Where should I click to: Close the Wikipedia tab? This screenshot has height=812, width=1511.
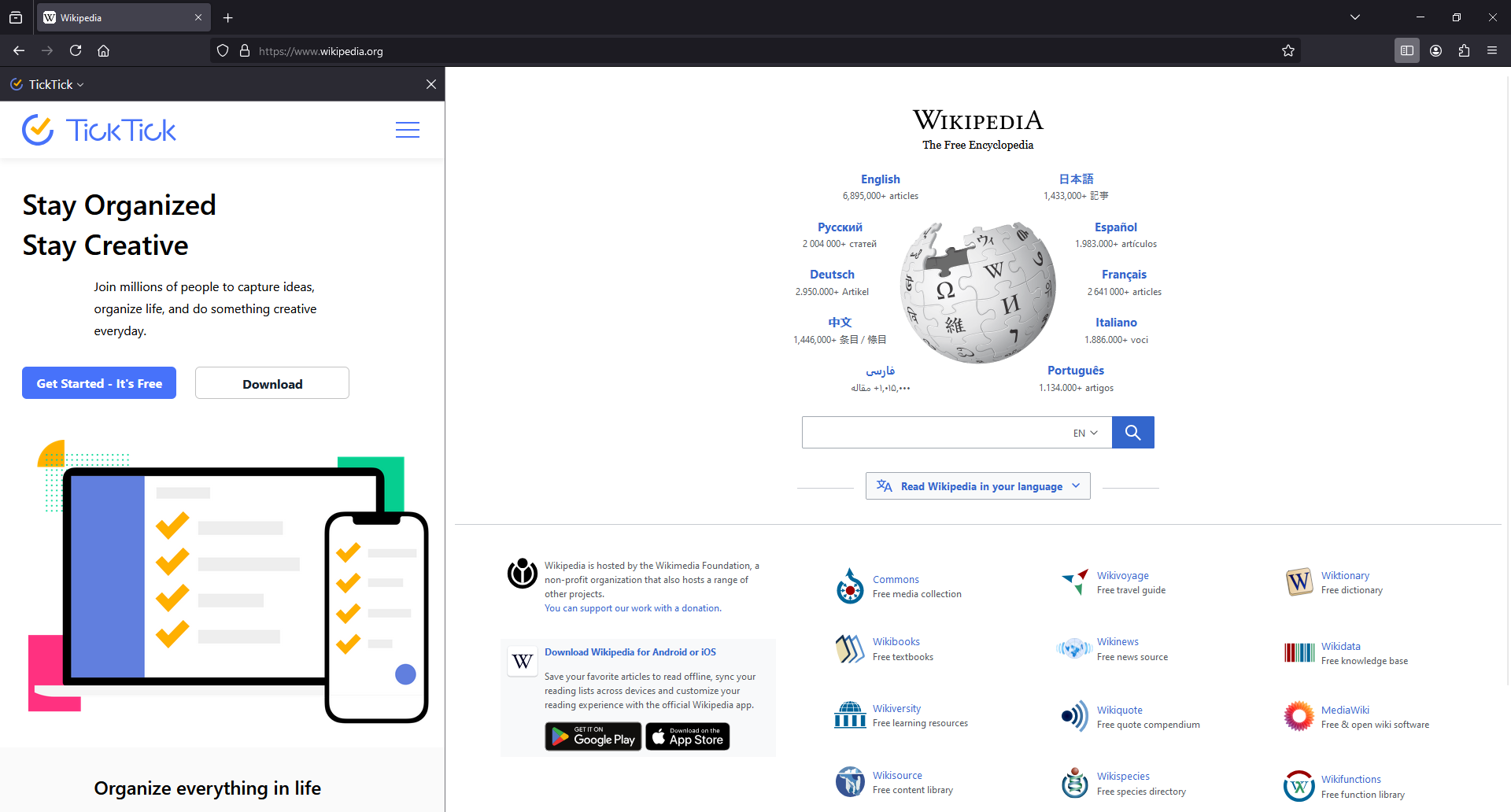coord(198,17)
